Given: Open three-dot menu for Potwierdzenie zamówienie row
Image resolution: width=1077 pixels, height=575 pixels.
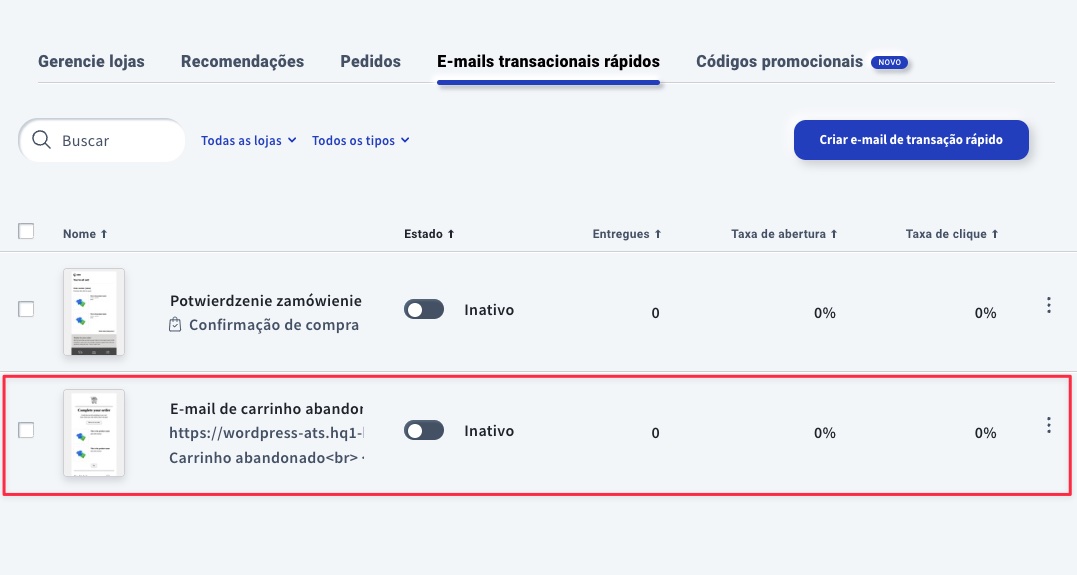Looking at the screenshot, I should 1048,306.
